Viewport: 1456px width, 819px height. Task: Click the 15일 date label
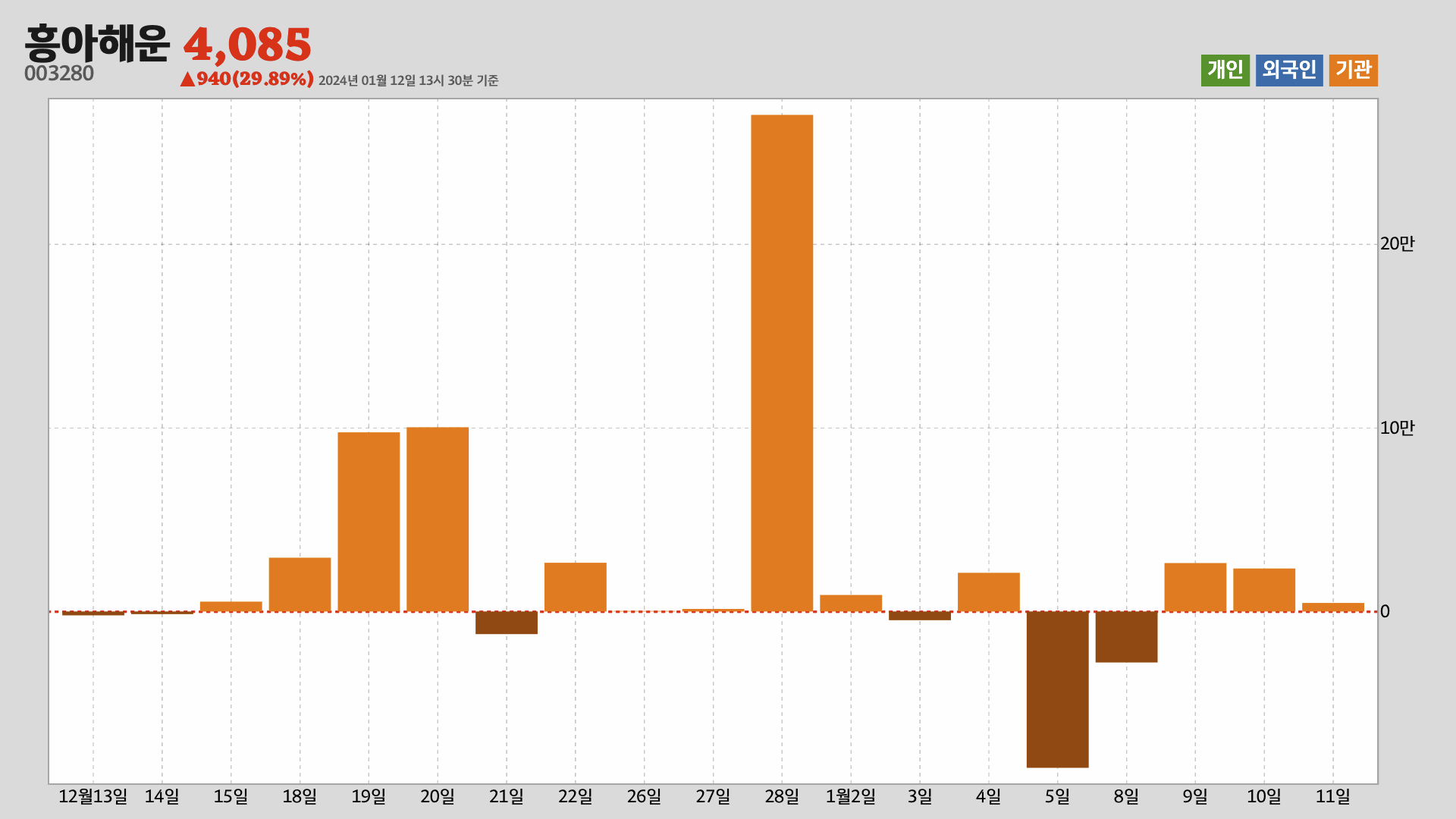231,797
